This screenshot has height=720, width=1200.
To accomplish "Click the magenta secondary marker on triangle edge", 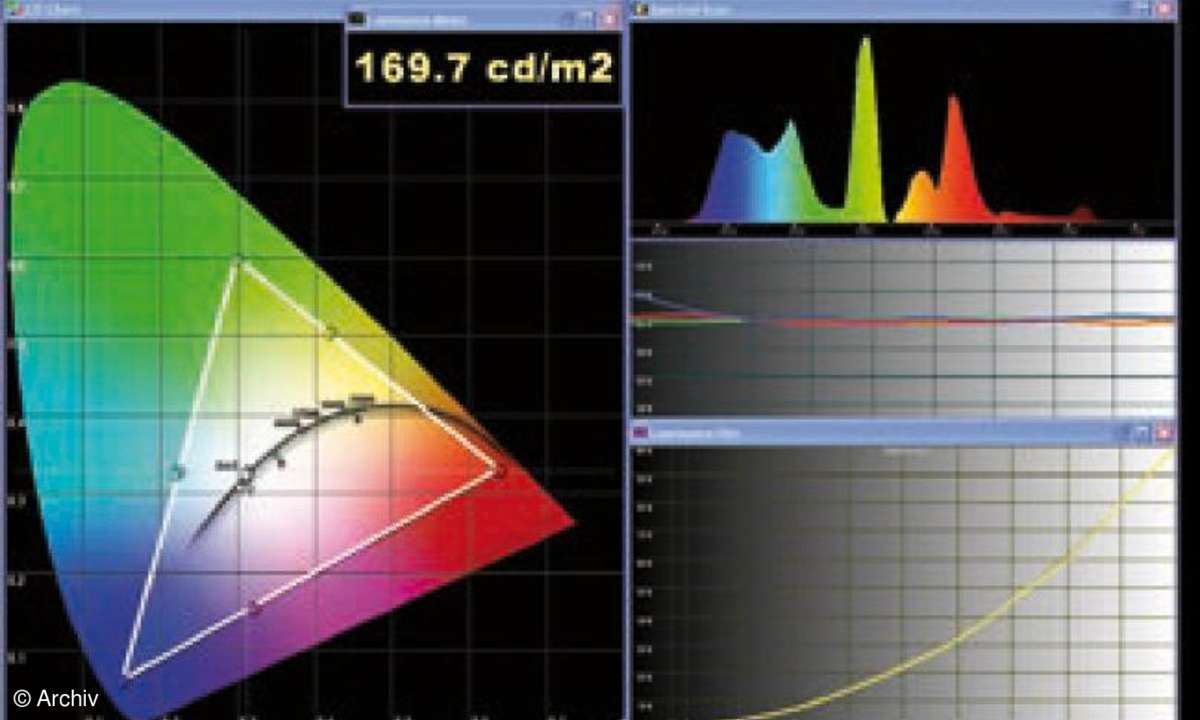I will (x=255, y=608).
